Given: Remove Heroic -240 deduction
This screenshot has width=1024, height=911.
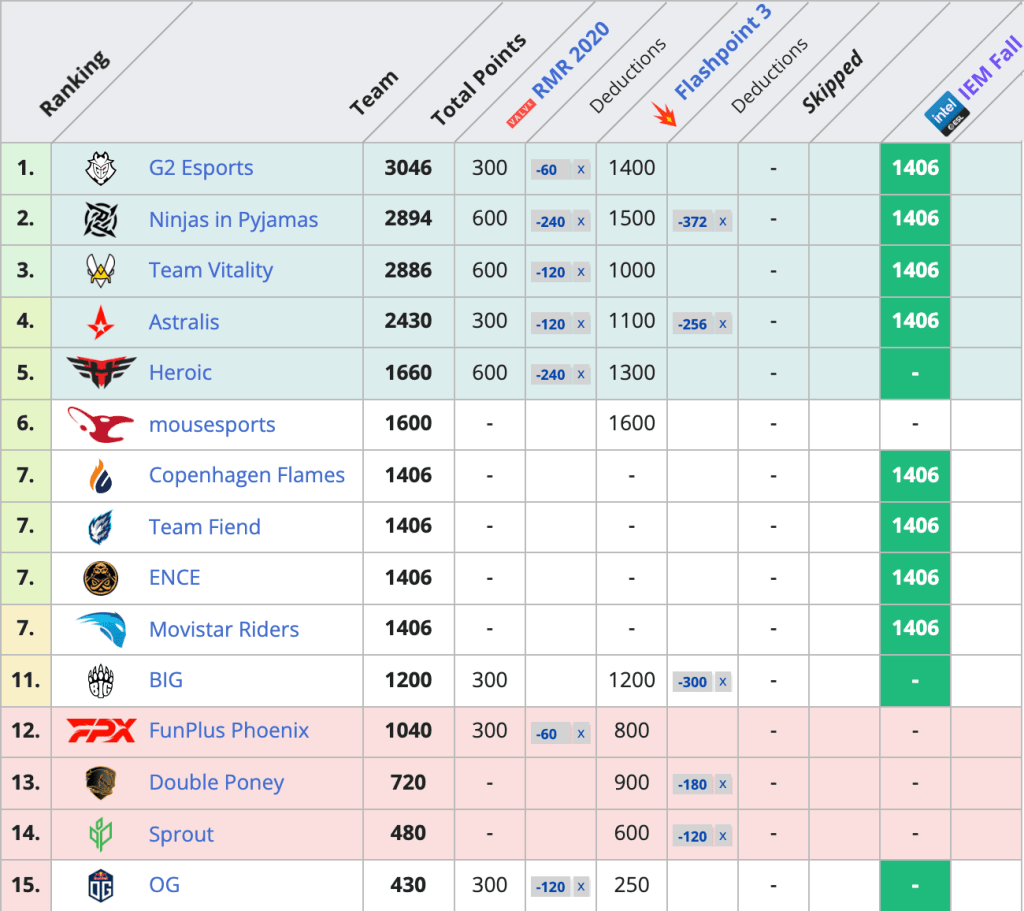Looking at the screenshot, I should pyautogui.click(x=581, y=375).
